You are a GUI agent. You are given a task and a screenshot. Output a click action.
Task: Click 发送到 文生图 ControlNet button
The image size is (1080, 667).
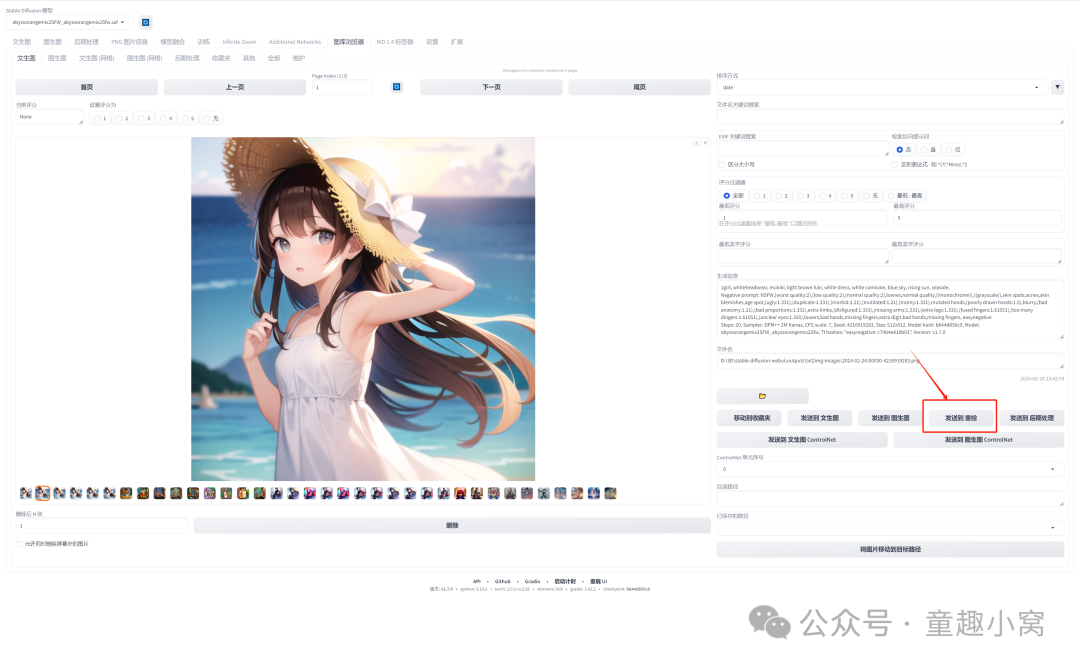[x=802, y=440]
